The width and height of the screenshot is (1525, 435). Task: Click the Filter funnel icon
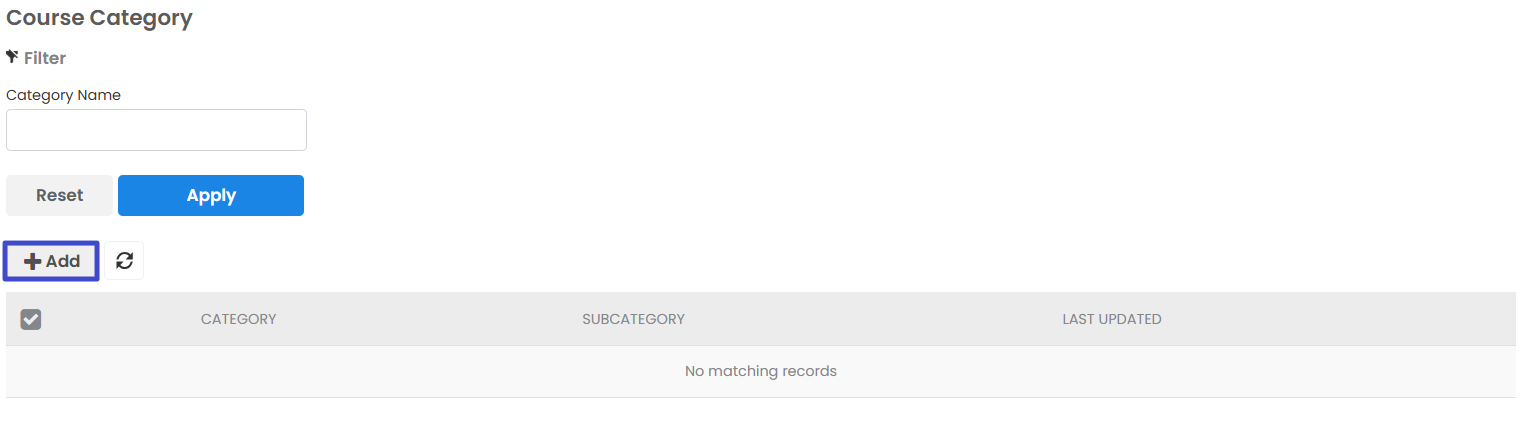12,57
